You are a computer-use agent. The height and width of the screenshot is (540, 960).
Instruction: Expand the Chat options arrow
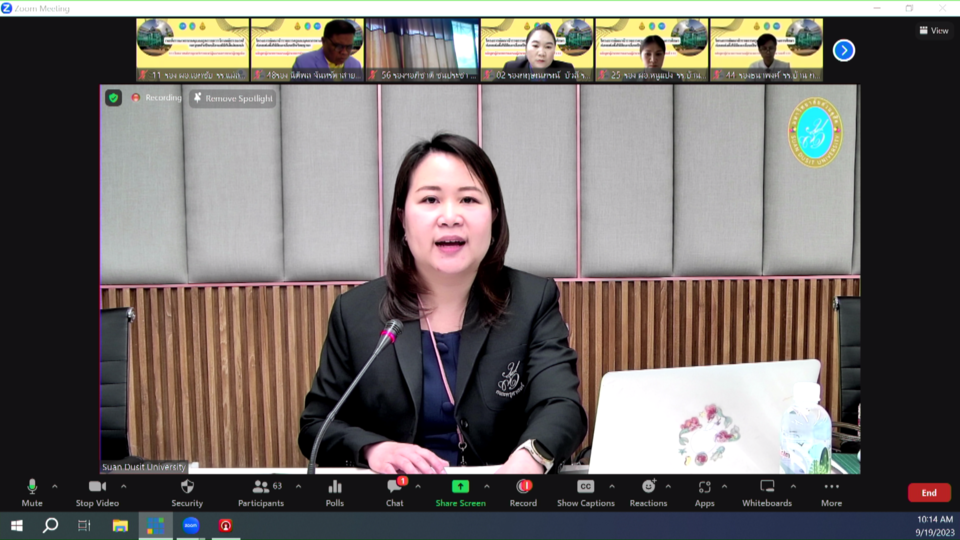pyautogui.click(x=418, y=487)
